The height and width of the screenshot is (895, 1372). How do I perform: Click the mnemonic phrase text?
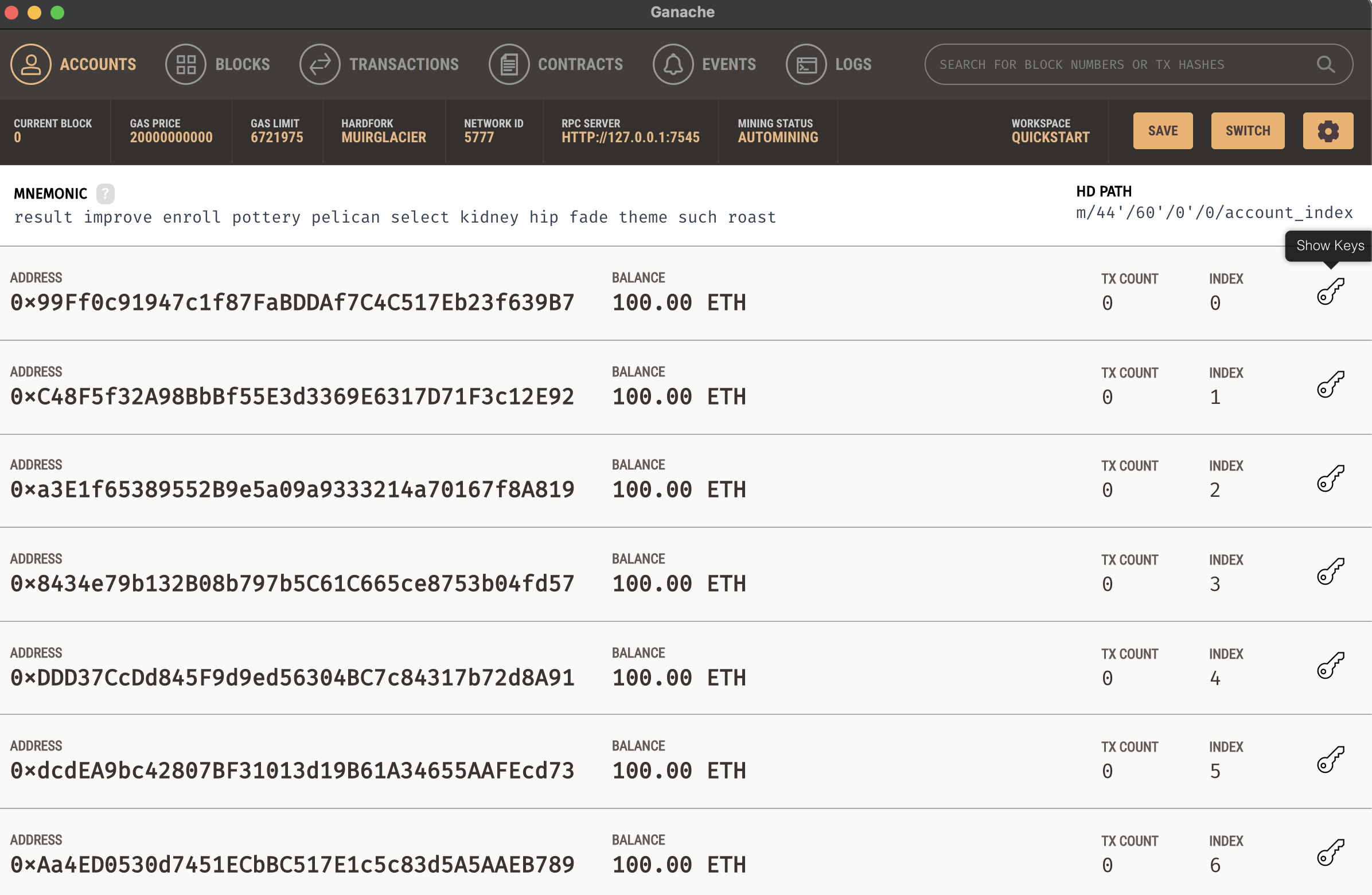click(395, 217)
